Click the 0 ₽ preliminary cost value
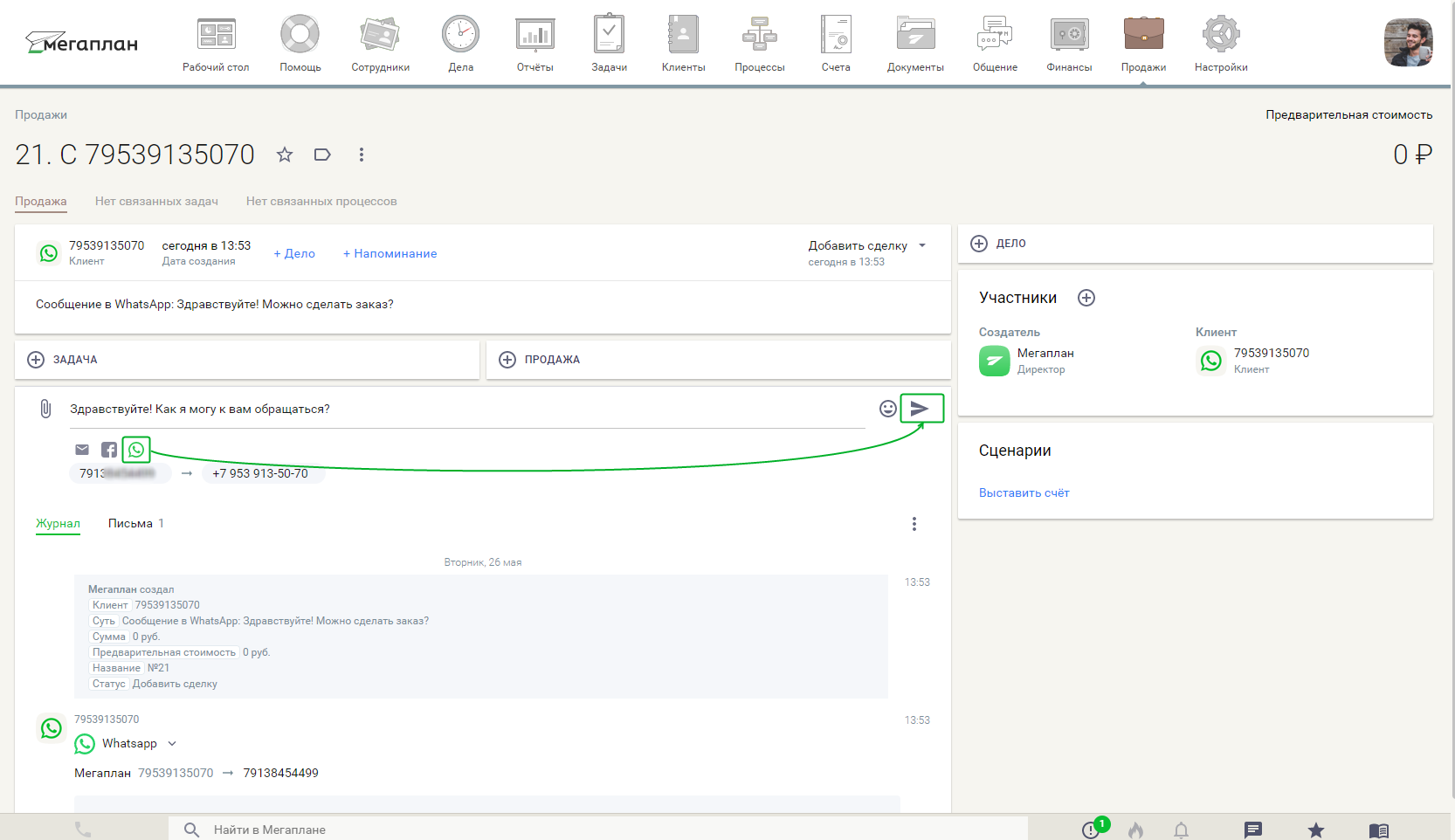 pos(1412,155)
